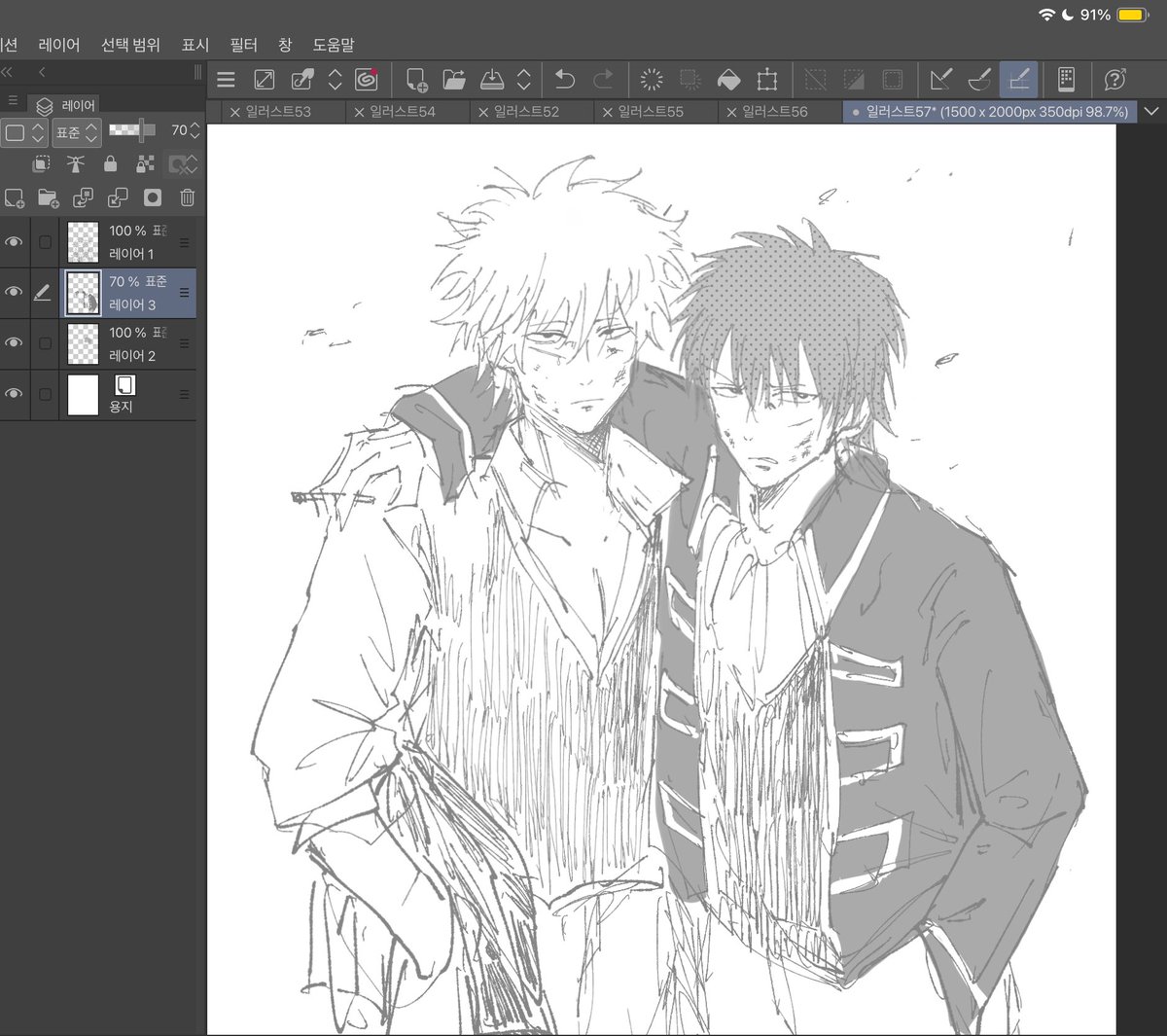Image resolution: width=1167 pixels, height=1036 pixels.
Task: Click clear outside selection icon
Action: click(x=690, y=80)
